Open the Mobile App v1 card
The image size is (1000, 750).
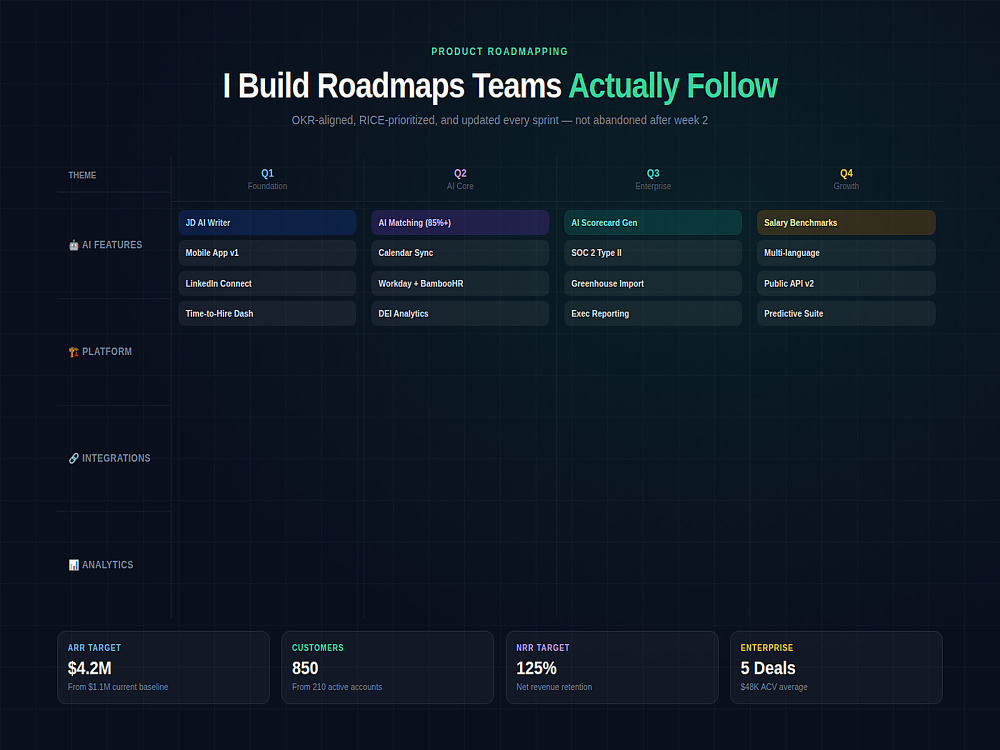(x=267, y=253)
